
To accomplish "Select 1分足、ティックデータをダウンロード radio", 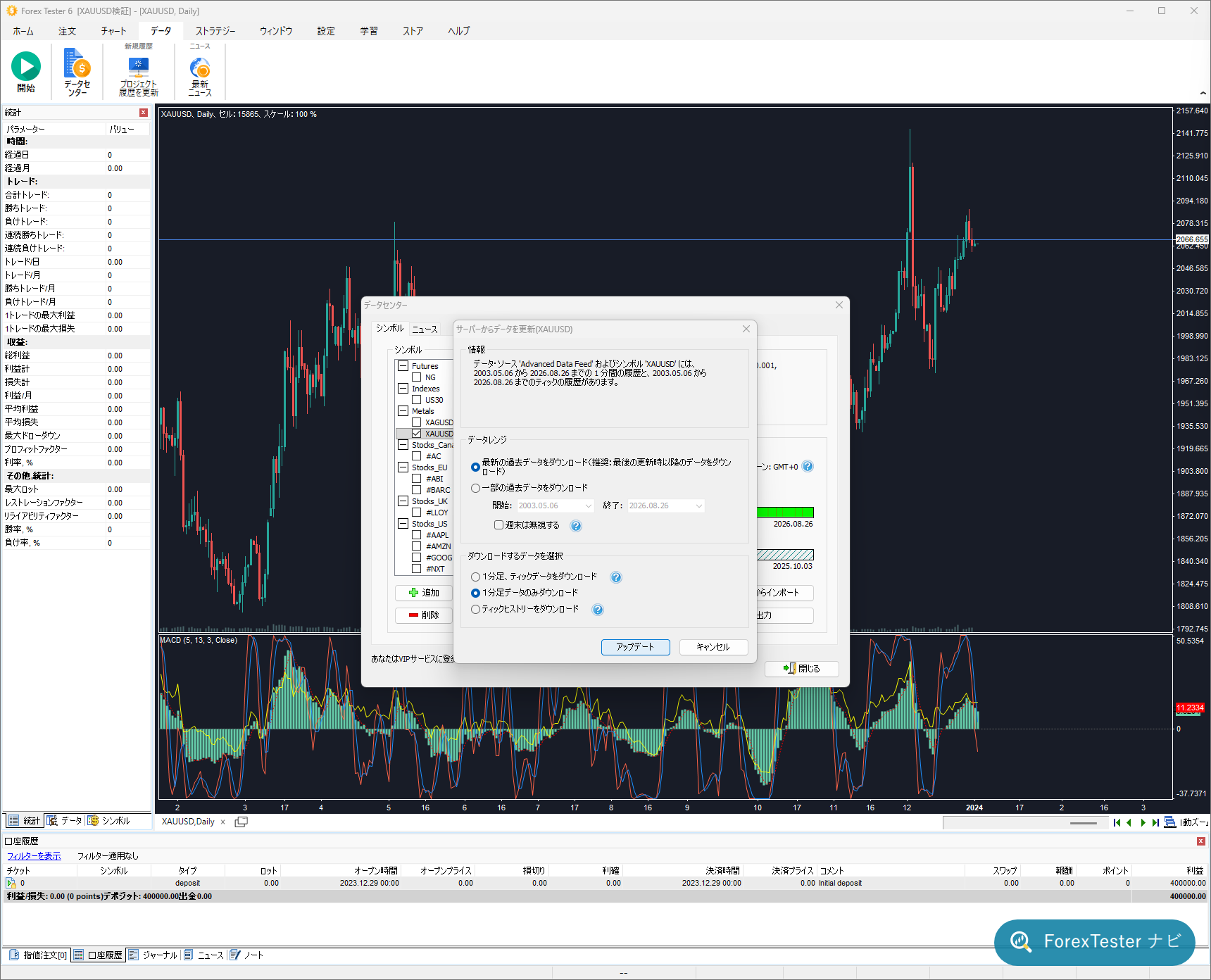I will [475, 577].
